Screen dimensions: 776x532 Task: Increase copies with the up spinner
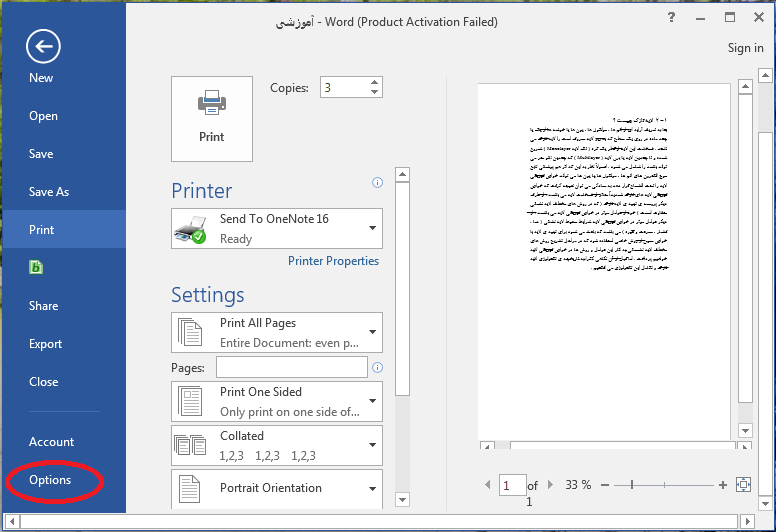coord(375,82)
